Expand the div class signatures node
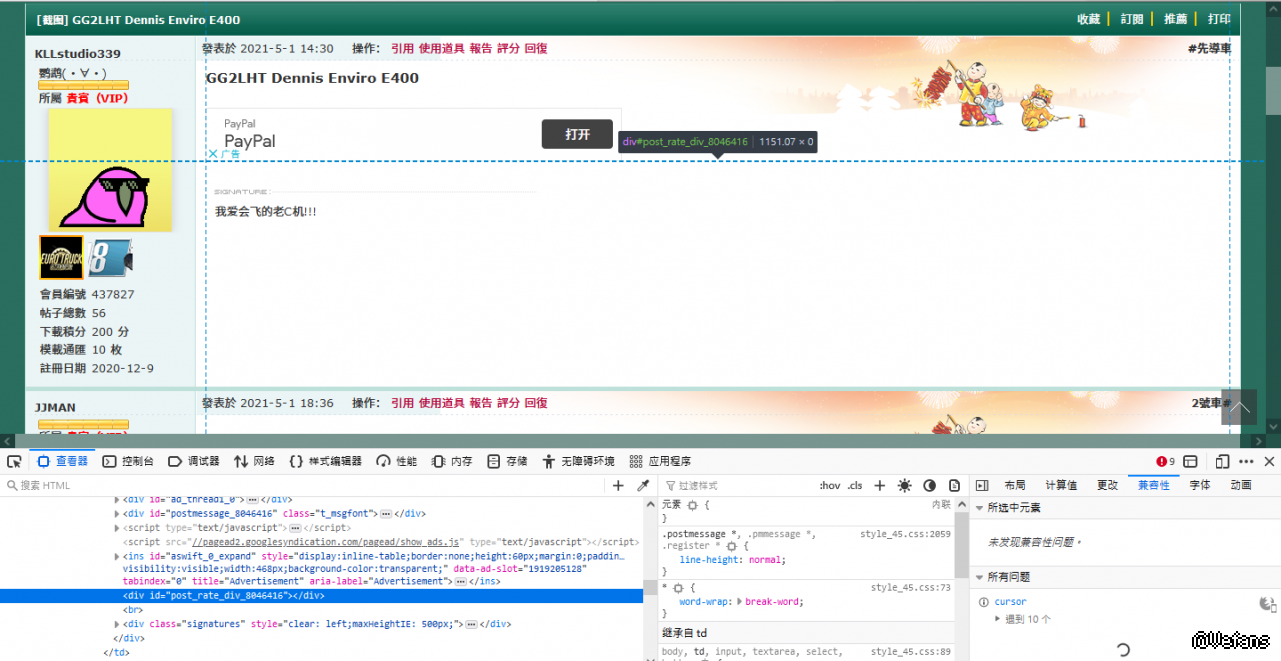 tap(118, 624)
